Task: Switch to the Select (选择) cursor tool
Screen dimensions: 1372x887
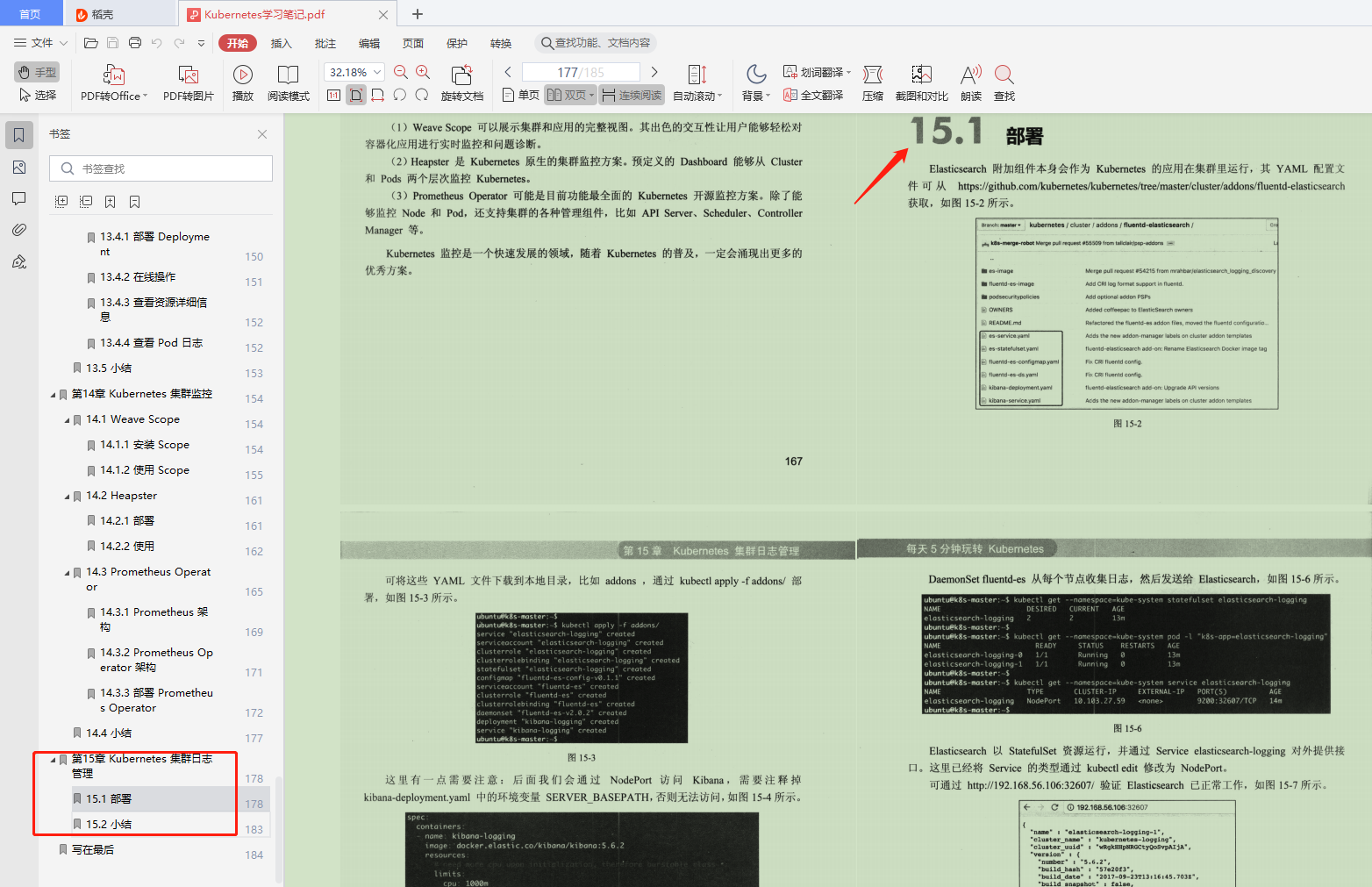Action: pos(37,95)
